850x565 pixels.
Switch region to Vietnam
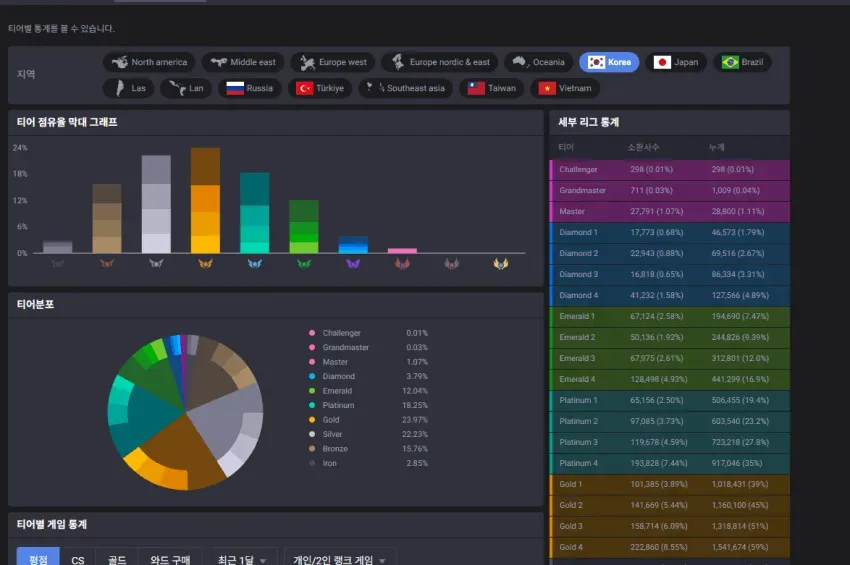tap(565, 88)
